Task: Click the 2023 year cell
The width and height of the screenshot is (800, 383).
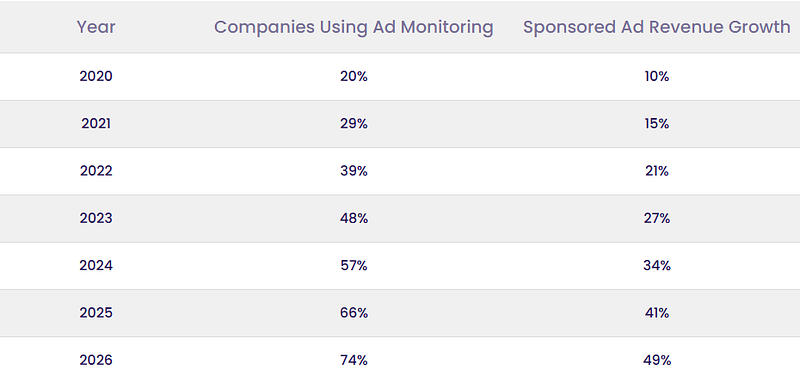Action: coord(96,218)
